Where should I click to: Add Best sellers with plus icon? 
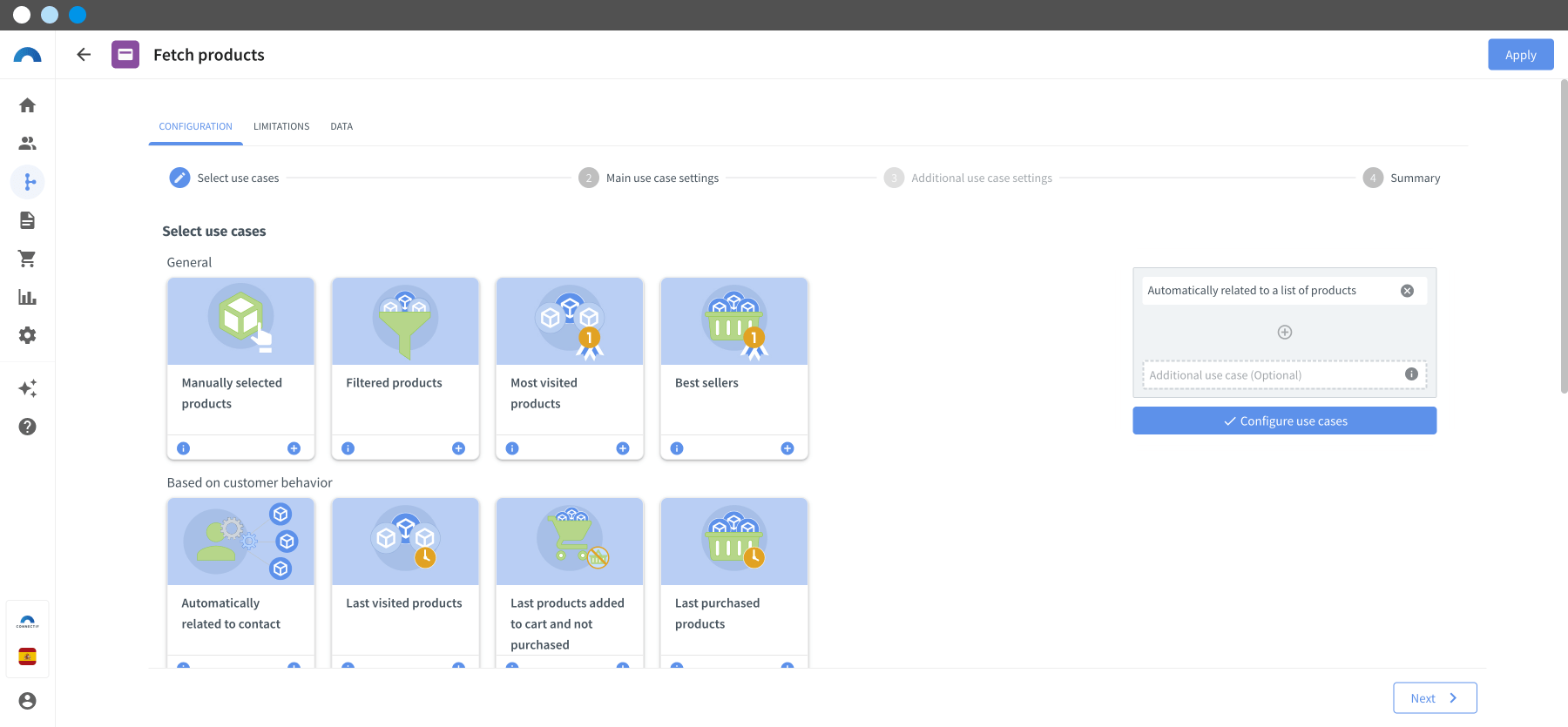(x=787, y=448)
